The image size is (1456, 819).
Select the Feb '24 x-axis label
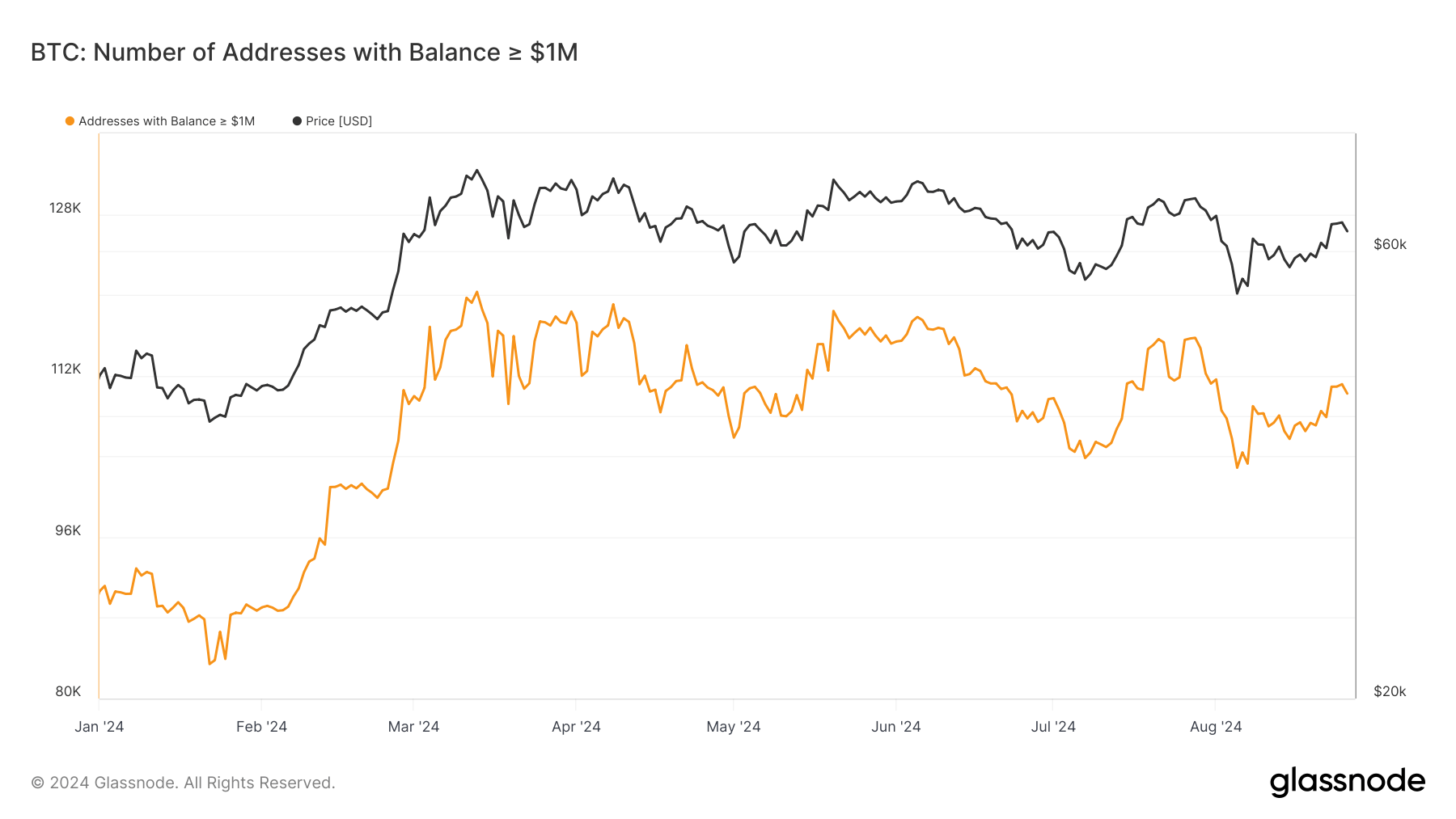[261, 726]
